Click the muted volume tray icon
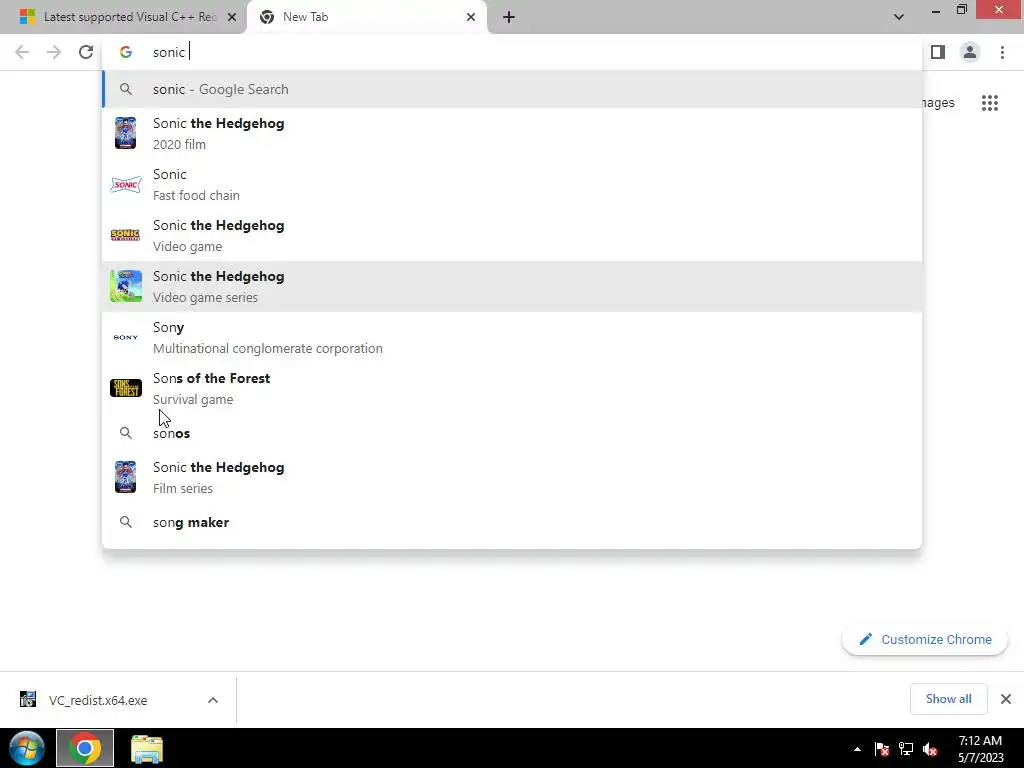 930,749
